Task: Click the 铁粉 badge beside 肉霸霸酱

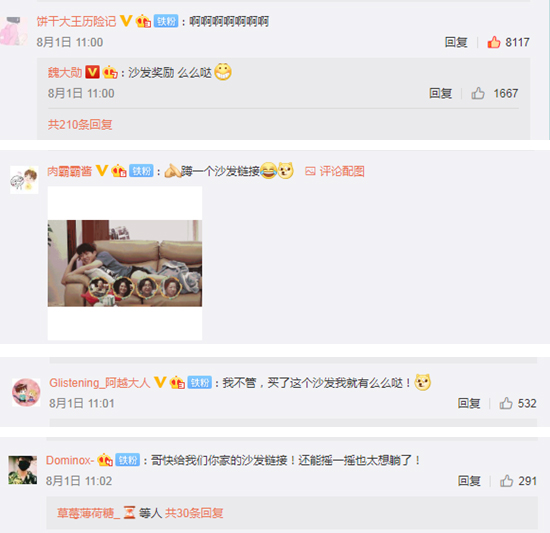Action: (141, 171)
